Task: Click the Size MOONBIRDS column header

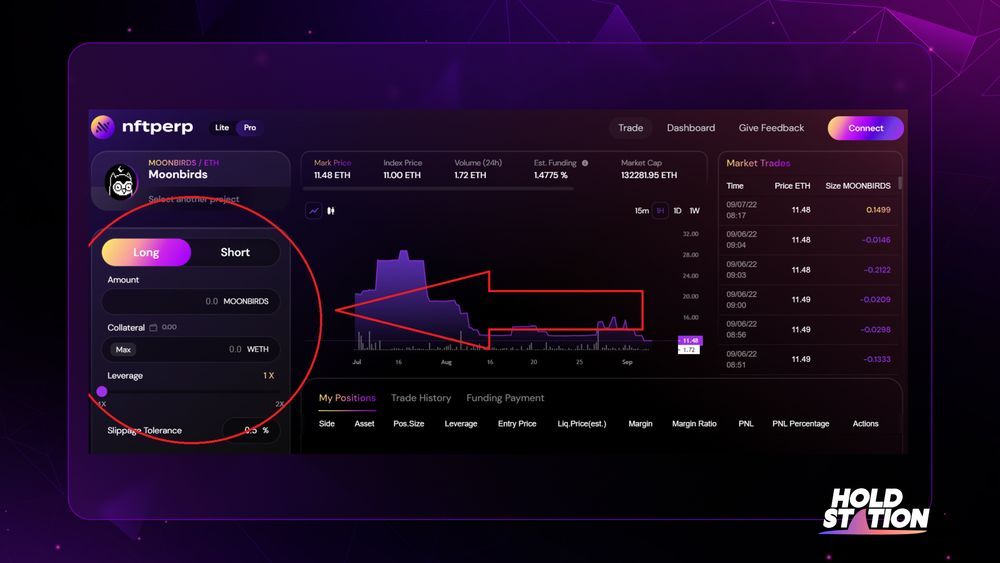Action: pos(858,186)
